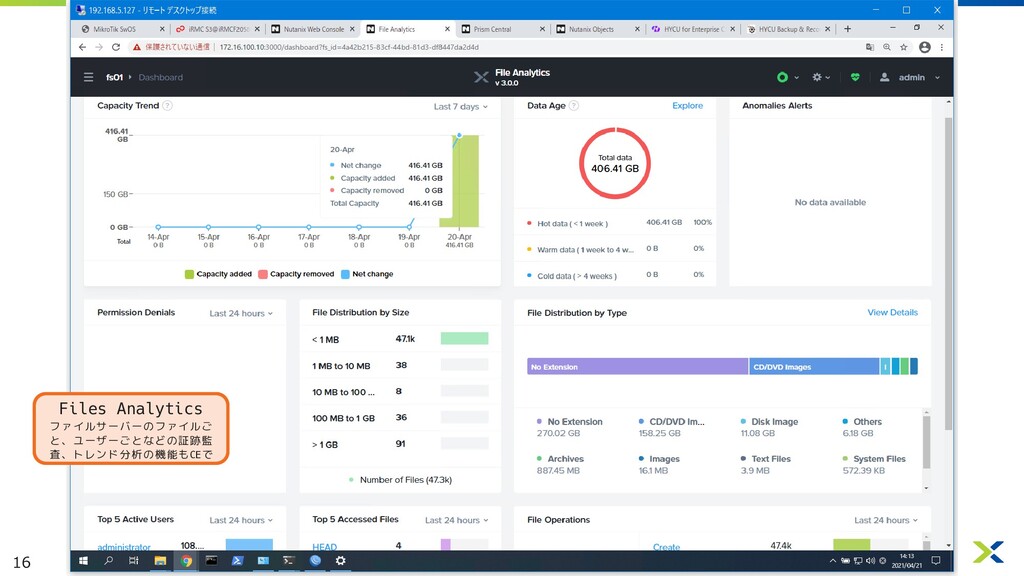The width and height of the screenshot is (1024, 576).
Task: Go back in browser history
Action: tap(82, 47)
